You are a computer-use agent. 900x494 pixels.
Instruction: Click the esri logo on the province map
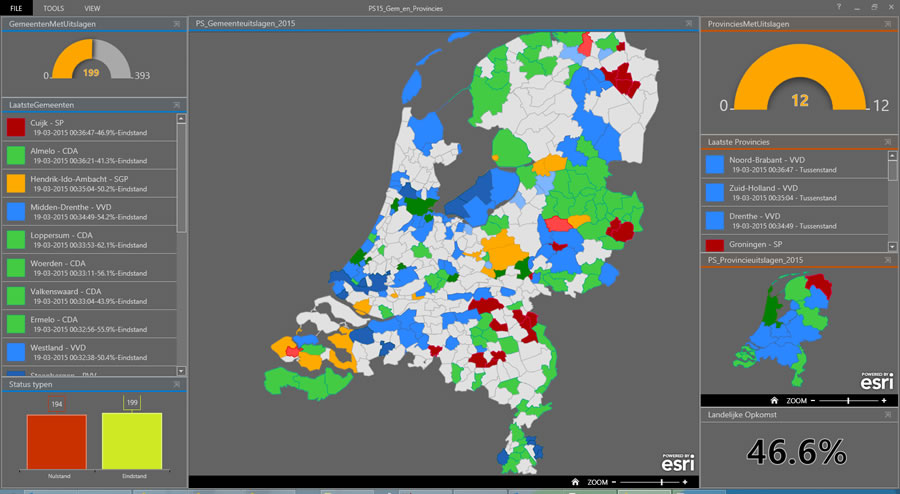coord(877,381)
